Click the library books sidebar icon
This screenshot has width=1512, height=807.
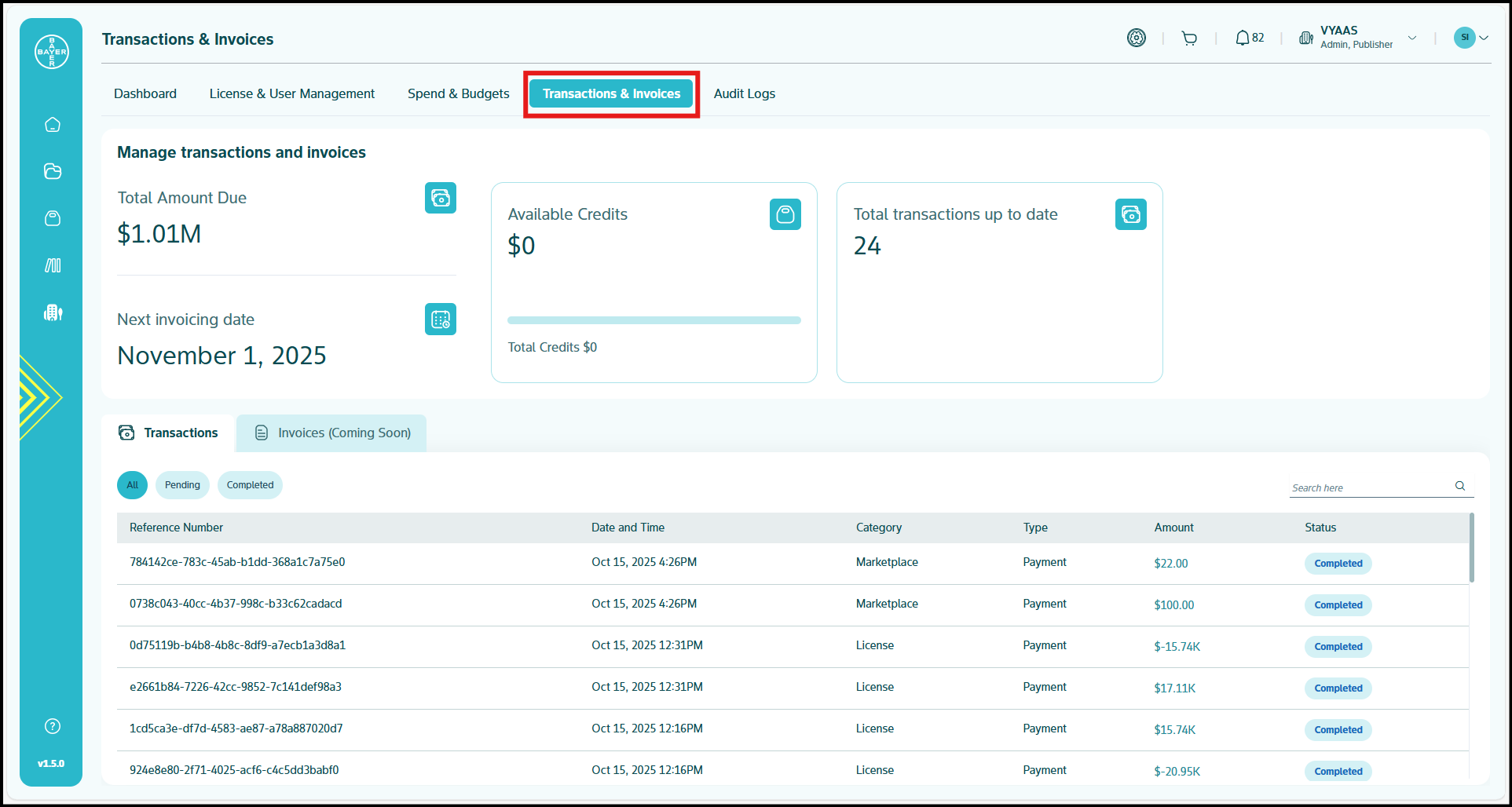(53, 265)
